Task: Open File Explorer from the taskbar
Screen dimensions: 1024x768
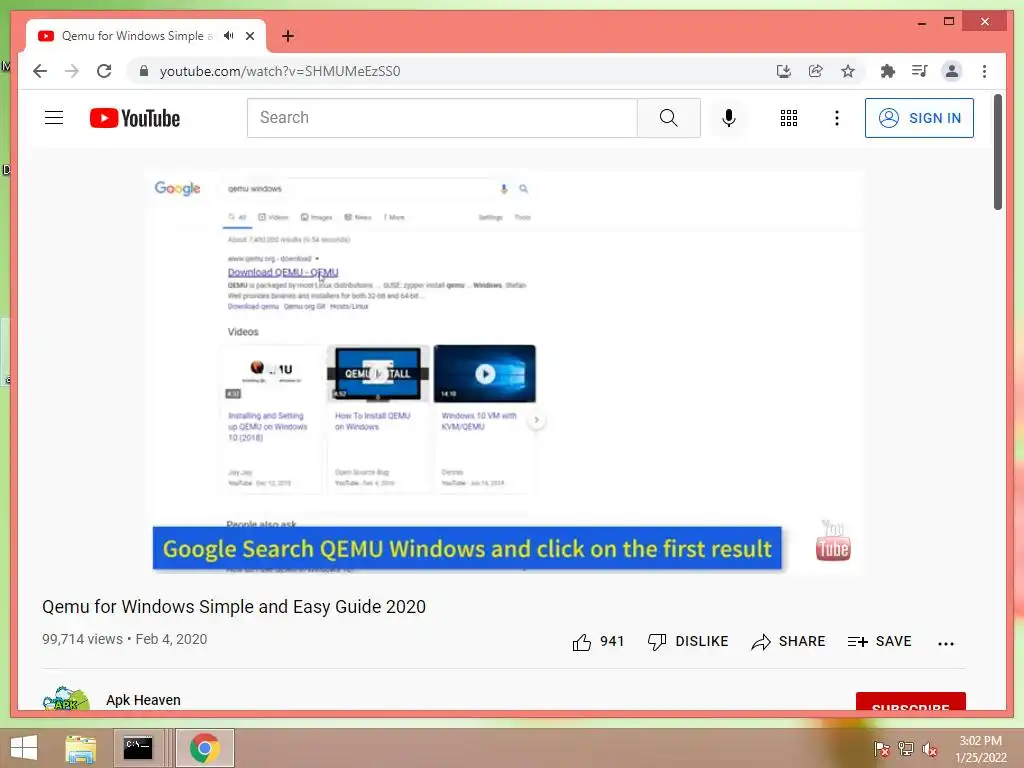Action: pos(81,748)
